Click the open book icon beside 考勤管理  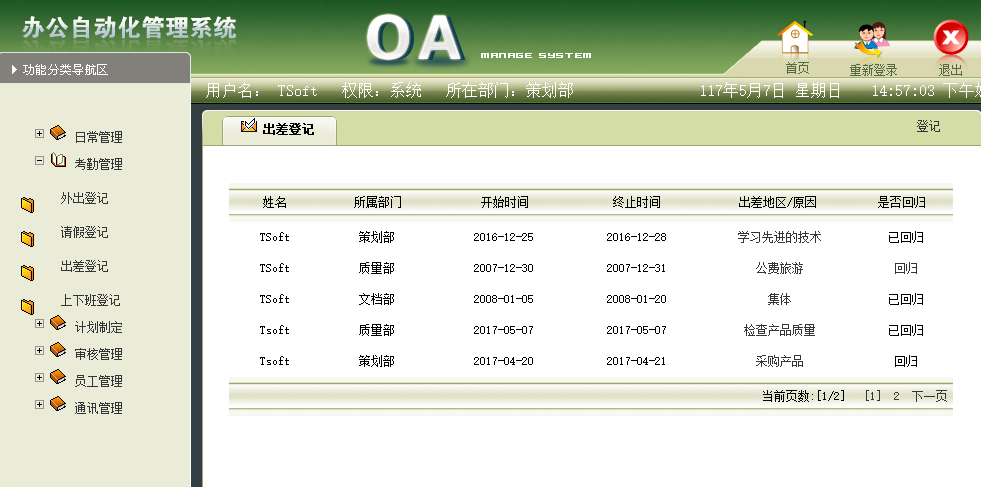tap(58, 160)
